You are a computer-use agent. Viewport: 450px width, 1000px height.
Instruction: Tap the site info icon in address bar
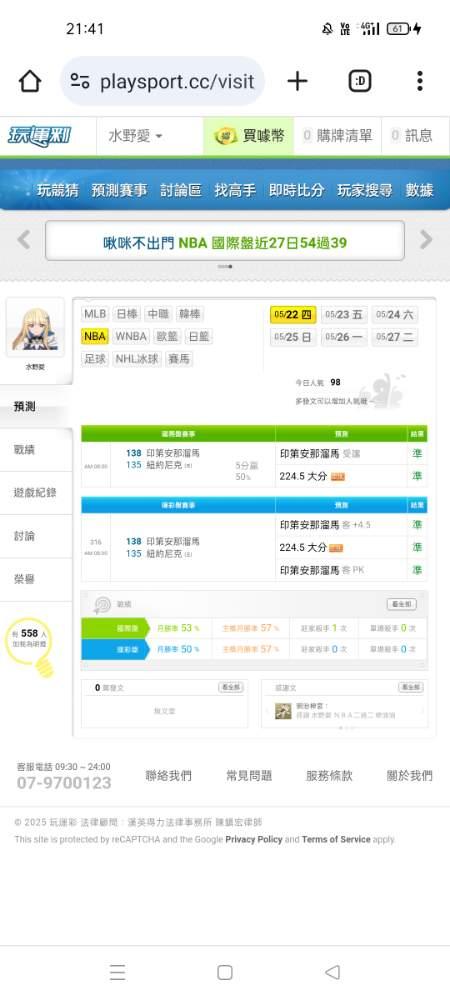80,81
